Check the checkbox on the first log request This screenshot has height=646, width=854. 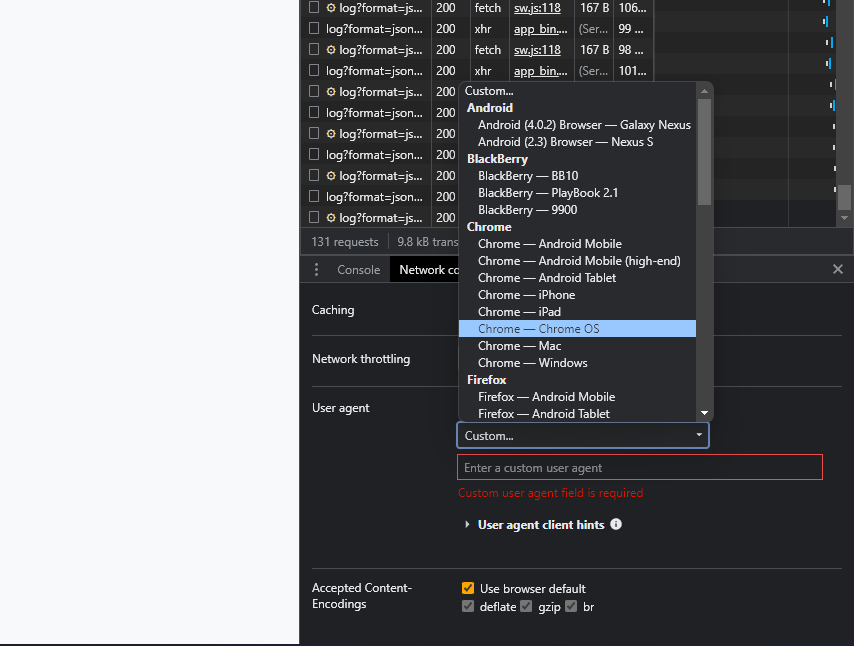click(314, 8)
